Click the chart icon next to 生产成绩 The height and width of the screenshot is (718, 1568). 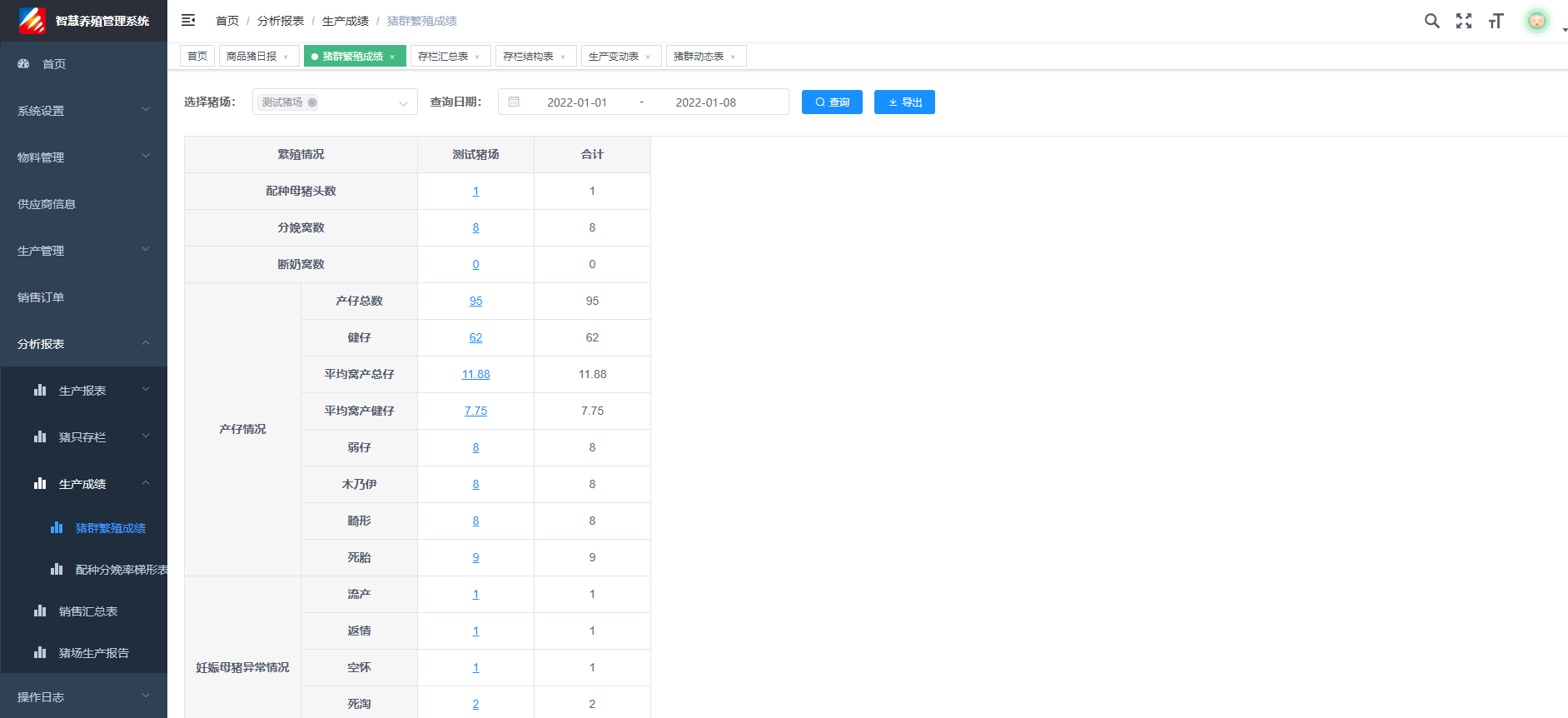tap(40, 483)
